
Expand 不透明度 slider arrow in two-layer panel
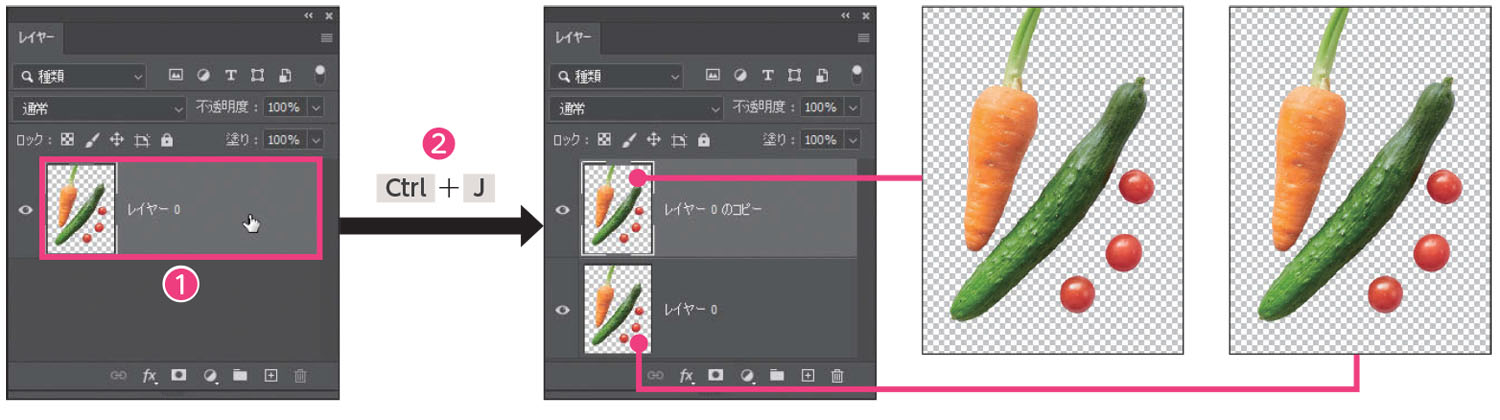[x=853, y=108]
